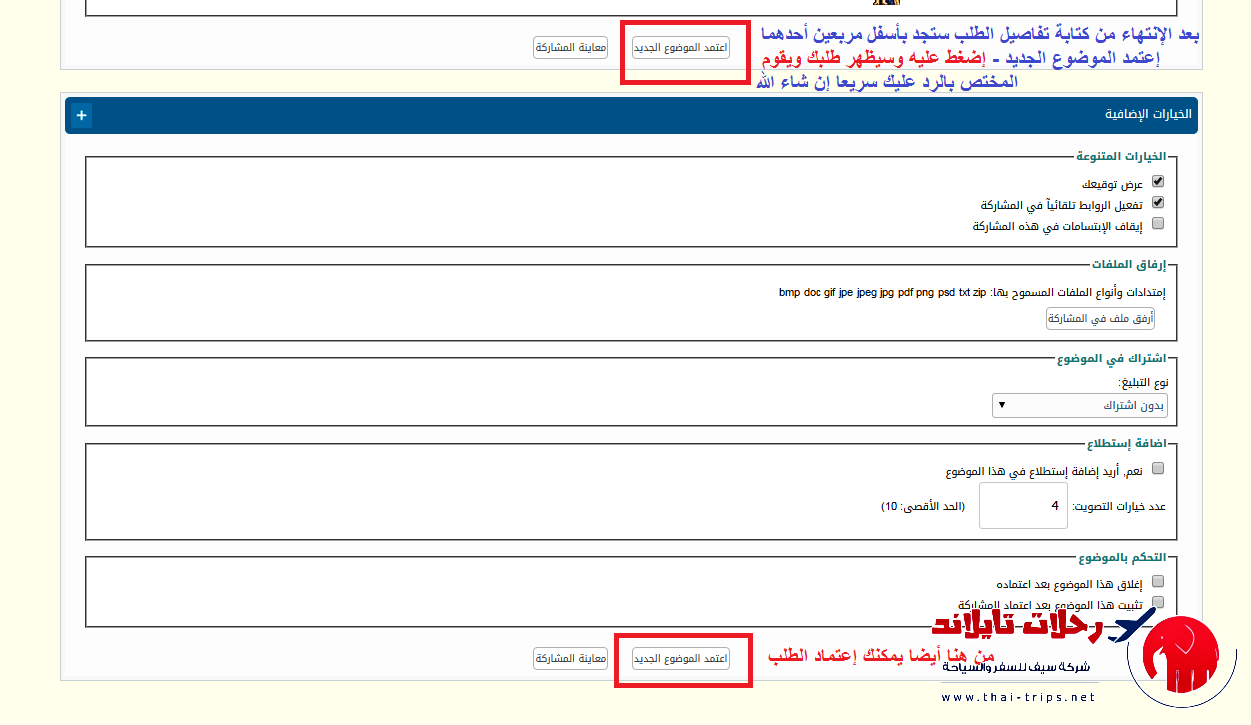Enable تثبيت هذا الموضوع checkbox
This screenshot has height=725, width=1251.
pyautogui.click(x=1158, y=602)
